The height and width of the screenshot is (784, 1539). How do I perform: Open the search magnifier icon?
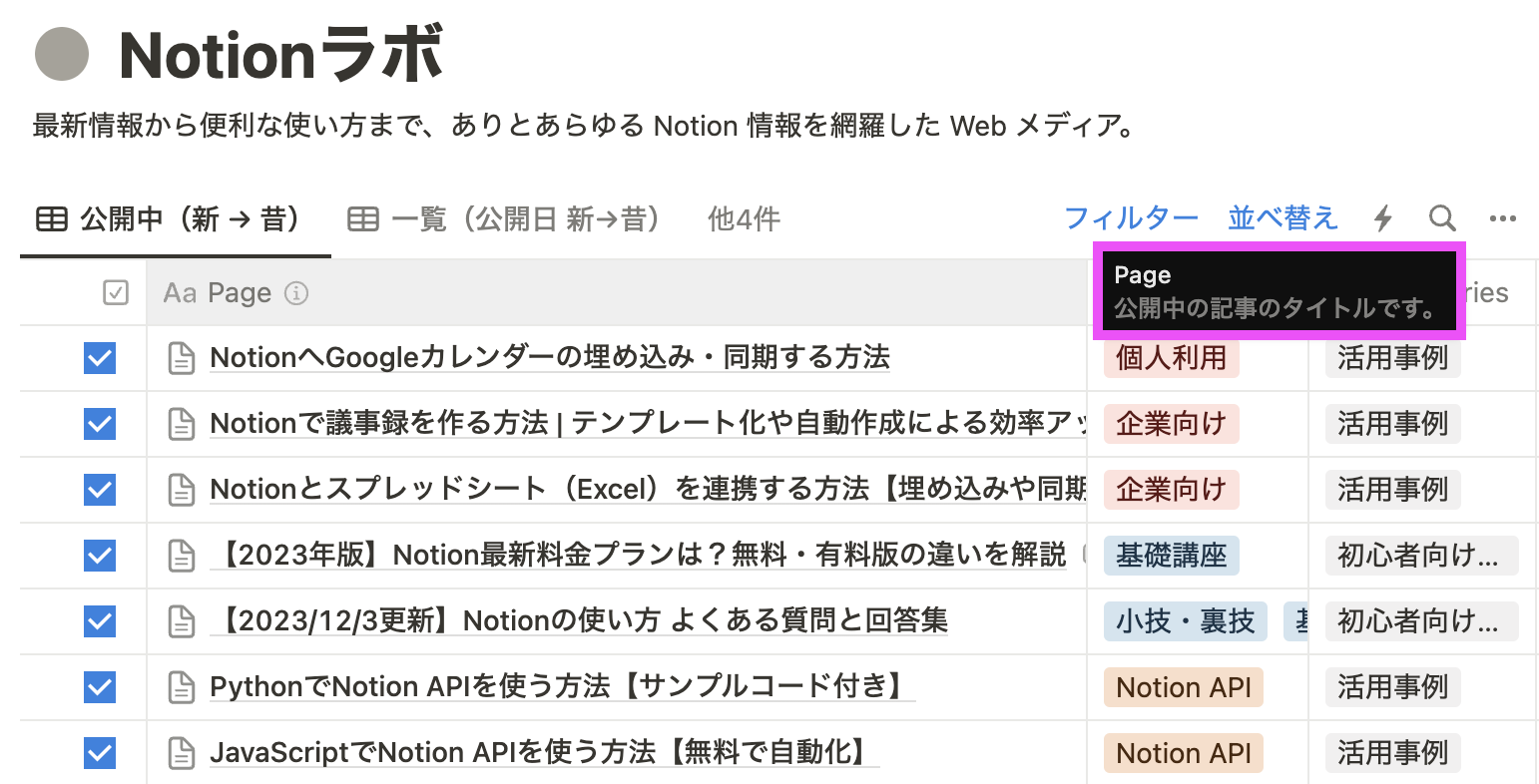pyautogui.click(x=1441, y=218)
